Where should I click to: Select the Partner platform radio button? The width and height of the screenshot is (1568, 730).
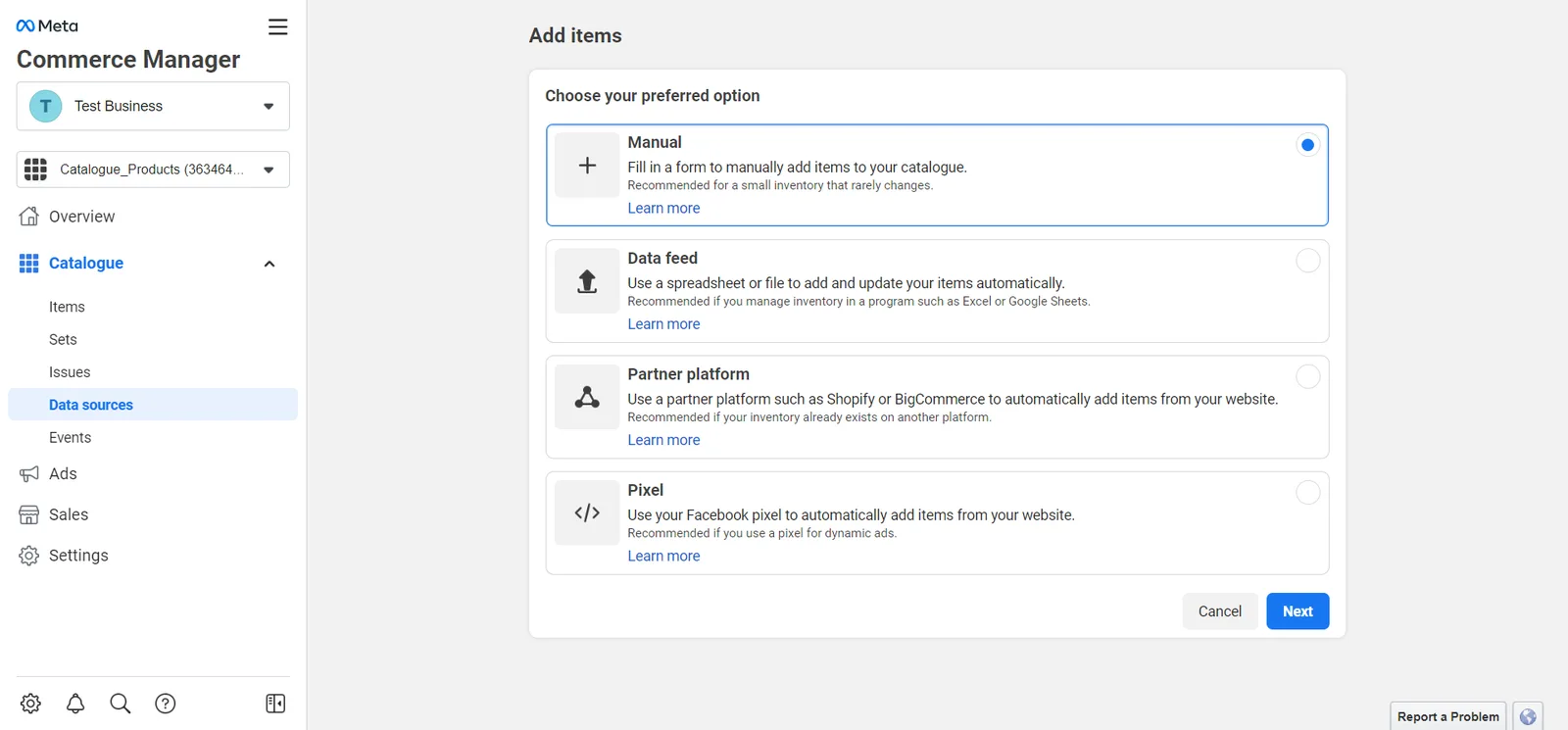point(1307,376)
